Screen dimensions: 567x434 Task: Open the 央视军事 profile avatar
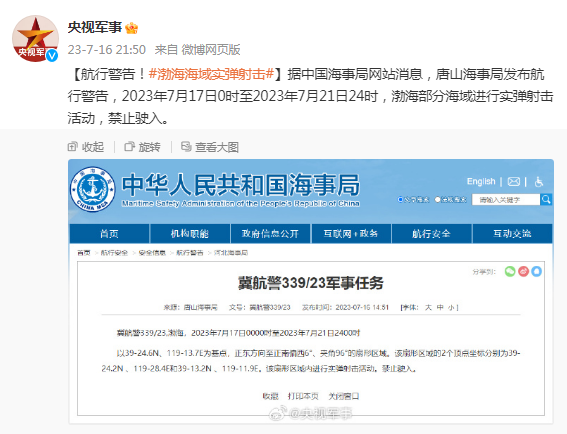[x=35, y=38]
